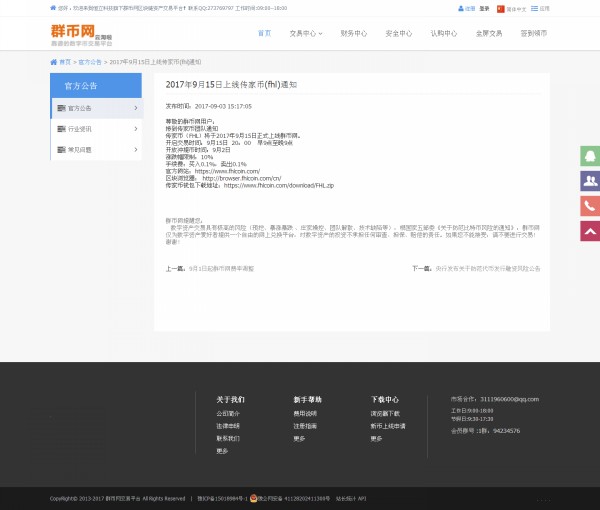Viewport: 600px width, 510px height.
Task: Click the 群币网 site logo
Action: 81,35
